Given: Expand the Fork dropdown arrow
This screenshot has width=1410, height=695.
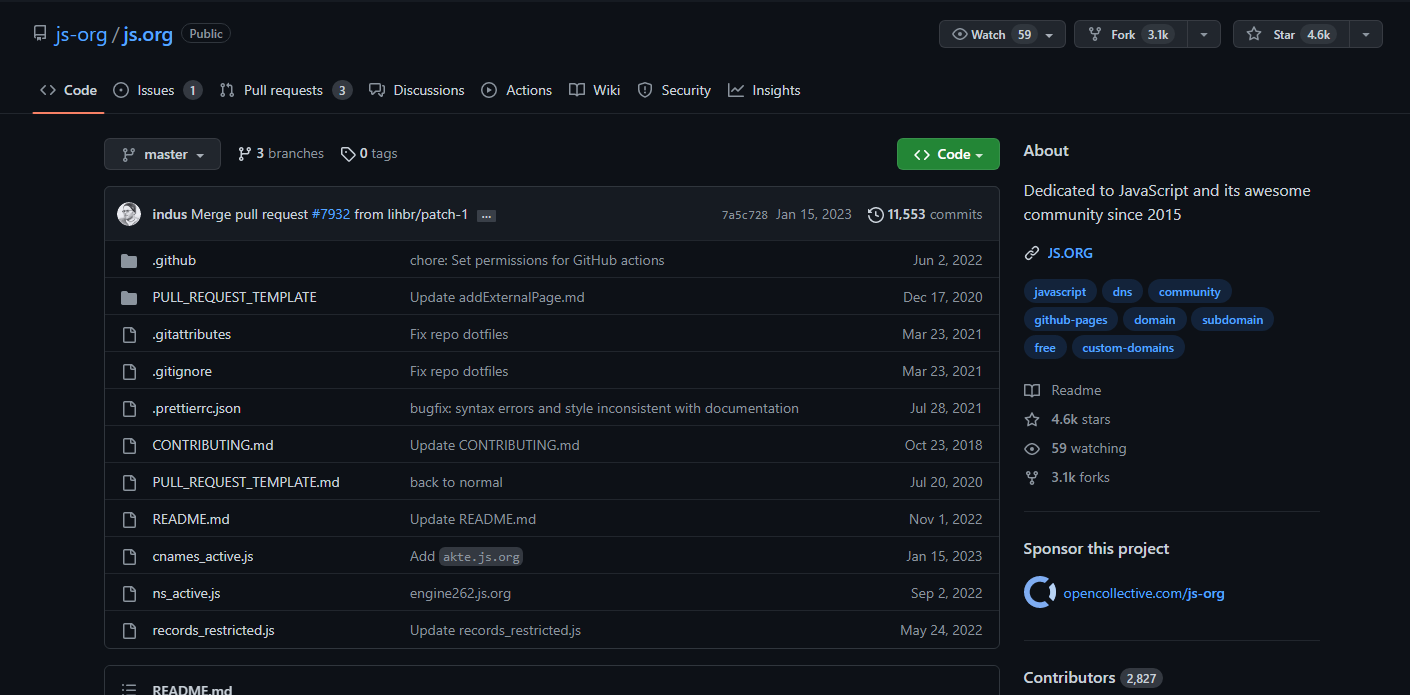Looking at the screenshot, I should [1204, 35].
